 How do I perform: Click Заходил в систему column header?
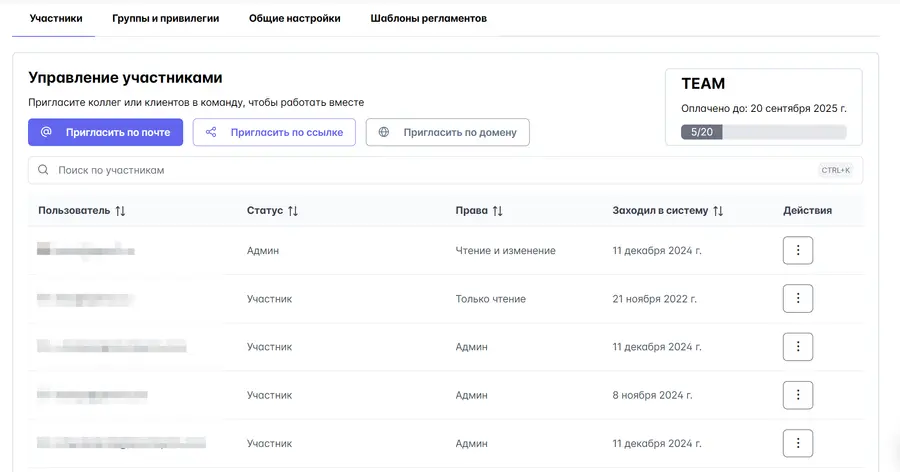click(660, 211)
